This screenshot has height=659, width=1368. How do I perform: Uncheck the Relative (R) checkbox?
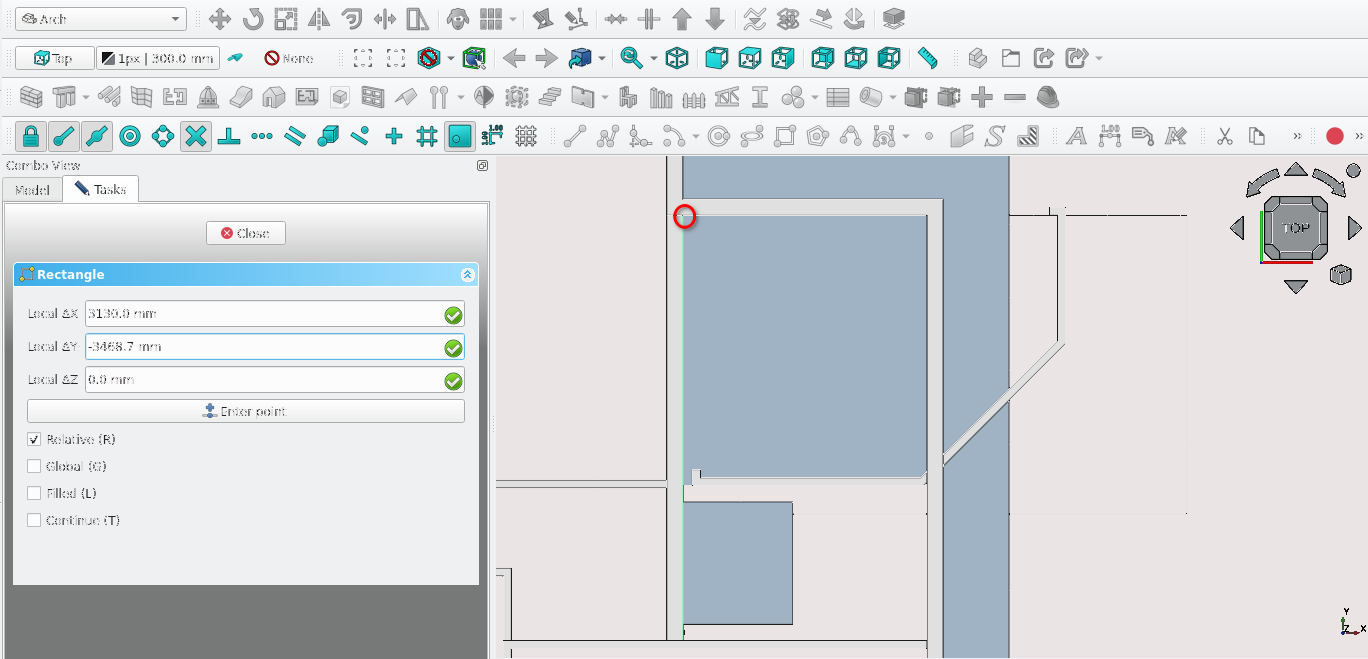[x=35, y=440]
